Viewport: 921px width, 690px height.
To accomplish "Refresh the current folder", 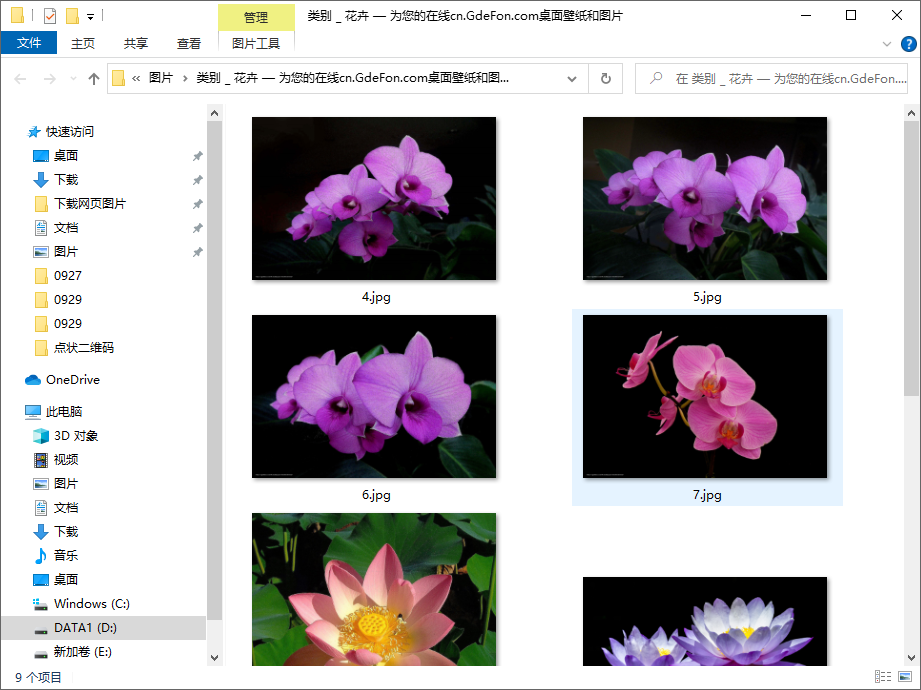I will pos(606,79).
